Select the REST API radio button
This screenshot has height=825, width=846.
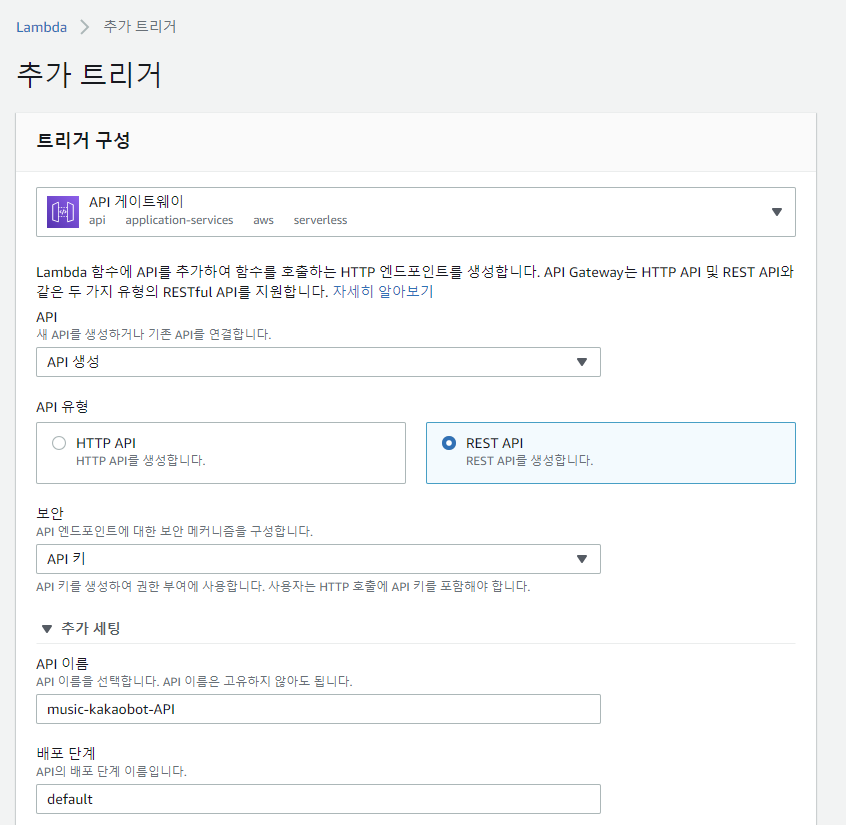pos(448,443)
